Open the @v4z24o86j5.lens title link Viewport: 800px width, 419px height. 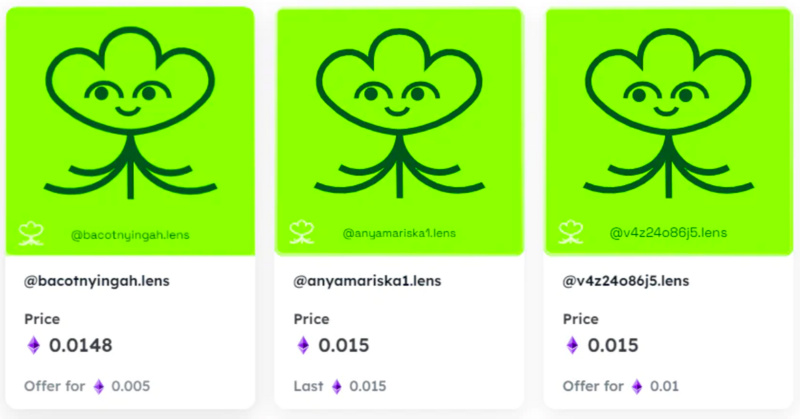pyautogui.click(x=626, y=281)
